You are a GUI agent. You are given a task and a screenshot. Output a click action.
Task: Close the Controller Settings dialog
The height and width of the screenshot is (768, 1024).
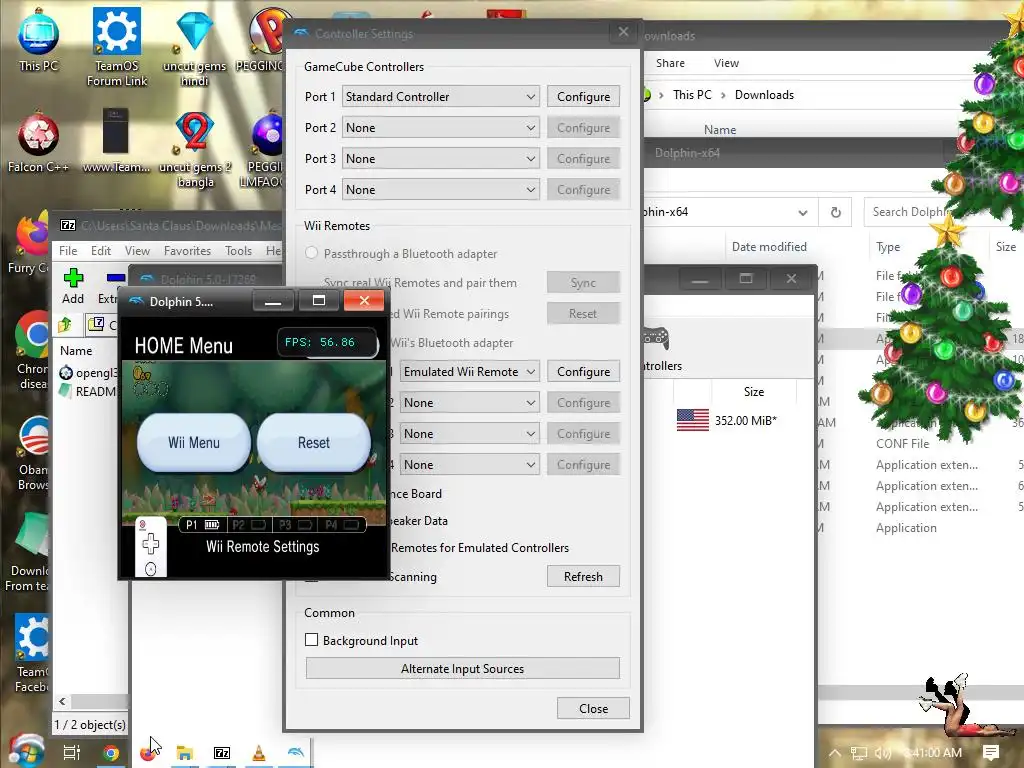(x=593, y=709)
